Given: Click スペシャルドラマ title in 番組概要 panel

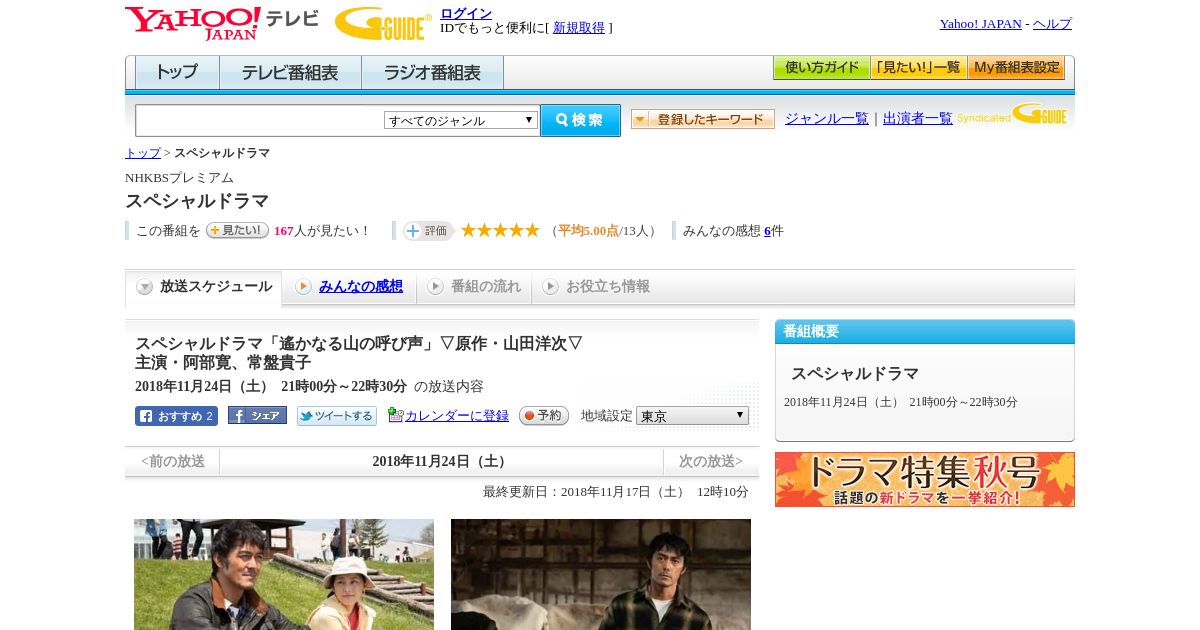Looking at the screenshot, I should pyautogui.click(x=855, y=373).
